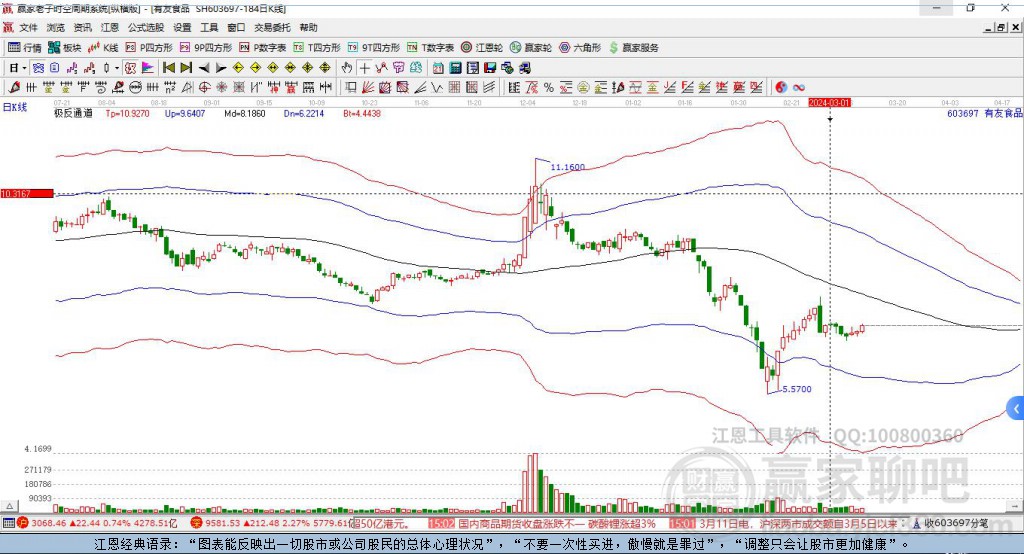Screen dimensions: 1024x554
Task: Jump to the first bar icon
Action: click(168, 68)
